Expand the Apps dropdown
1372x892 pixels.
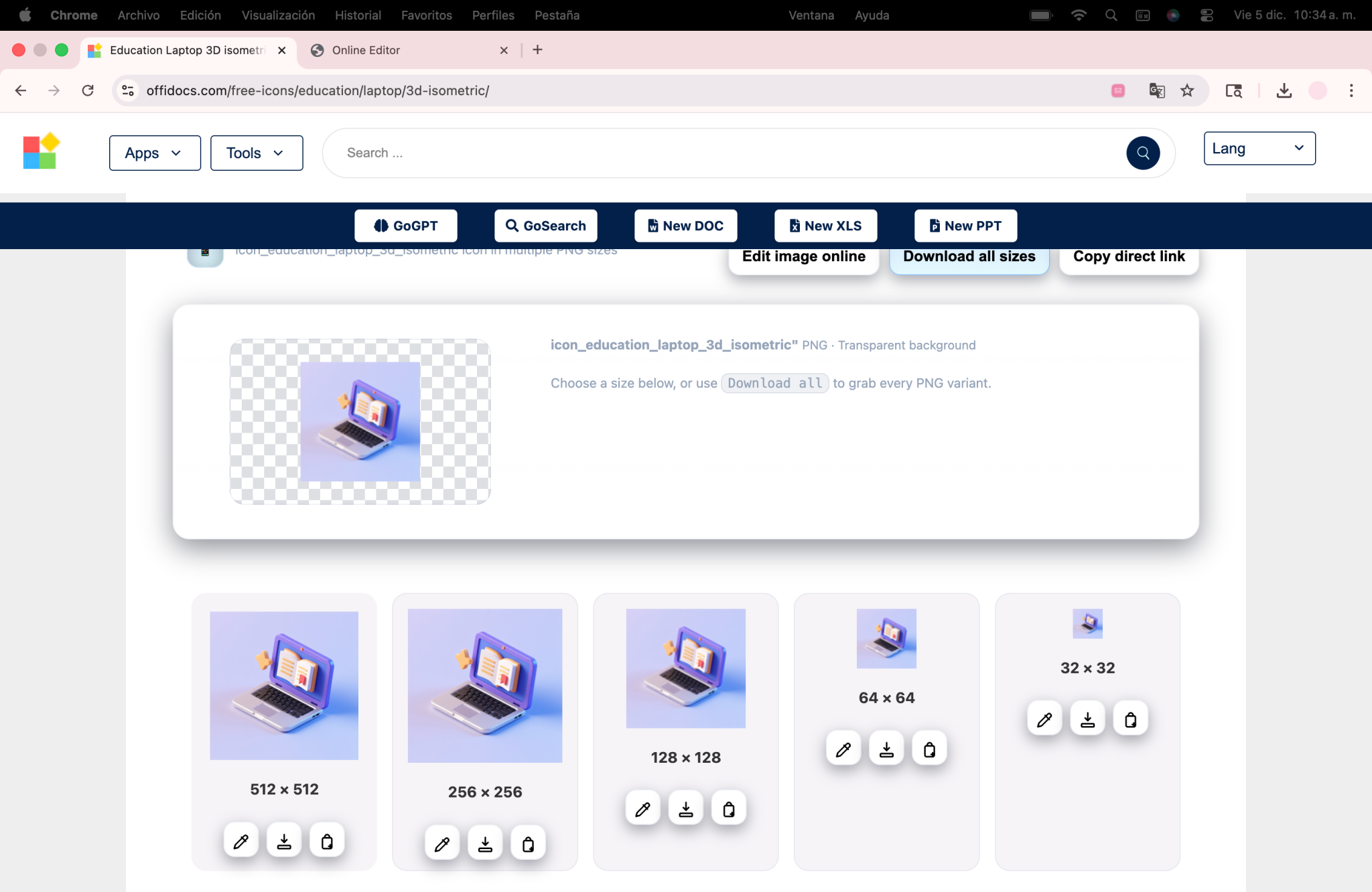point(155,153)
